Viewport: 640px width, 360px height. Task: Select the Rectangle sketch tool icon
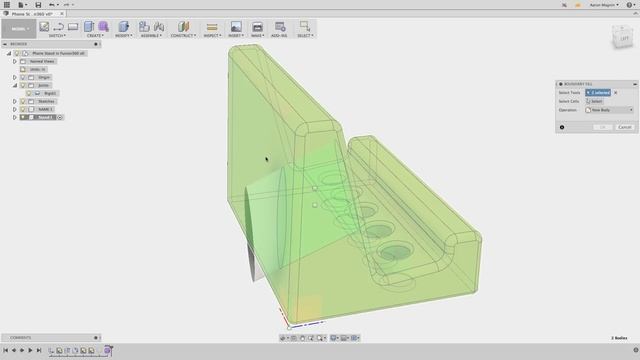tap(73, 27)
